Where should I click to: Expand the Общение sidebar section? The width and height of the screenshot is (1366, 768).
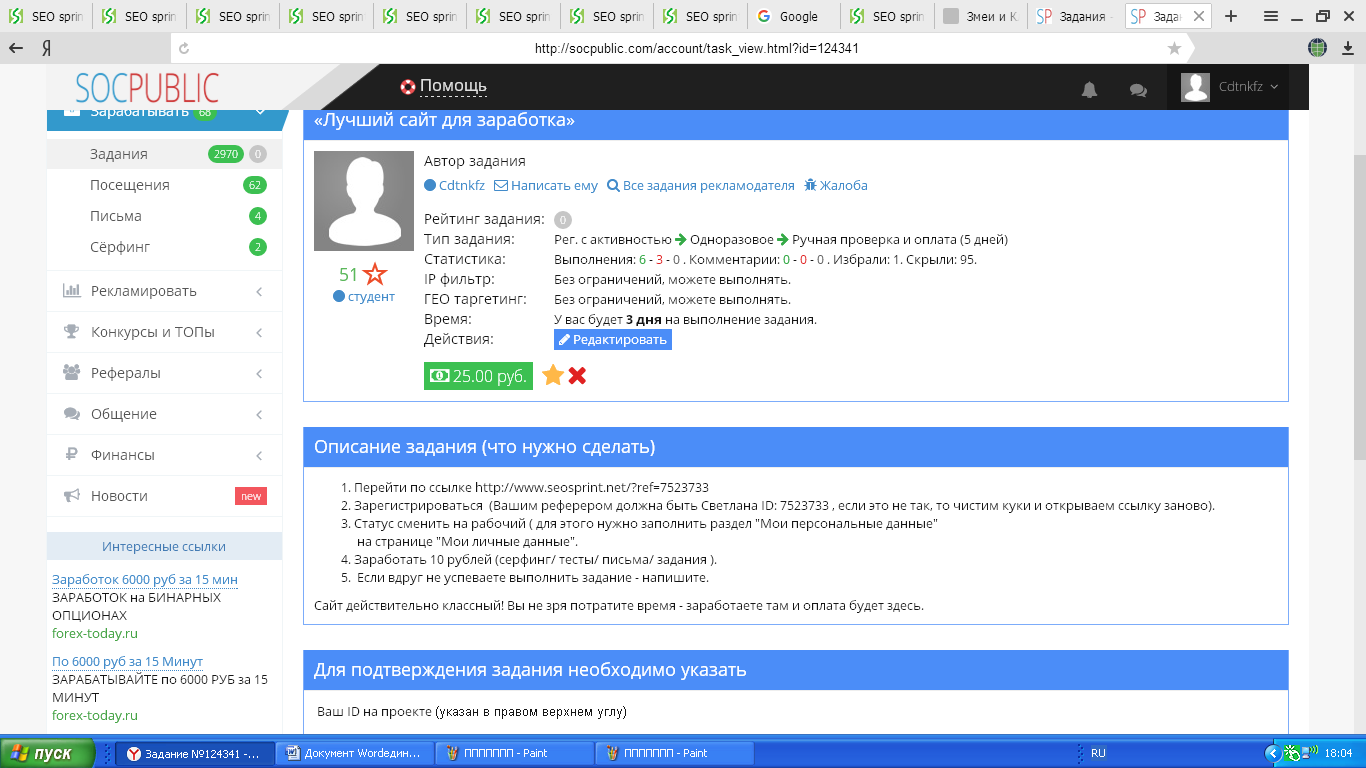164,414
